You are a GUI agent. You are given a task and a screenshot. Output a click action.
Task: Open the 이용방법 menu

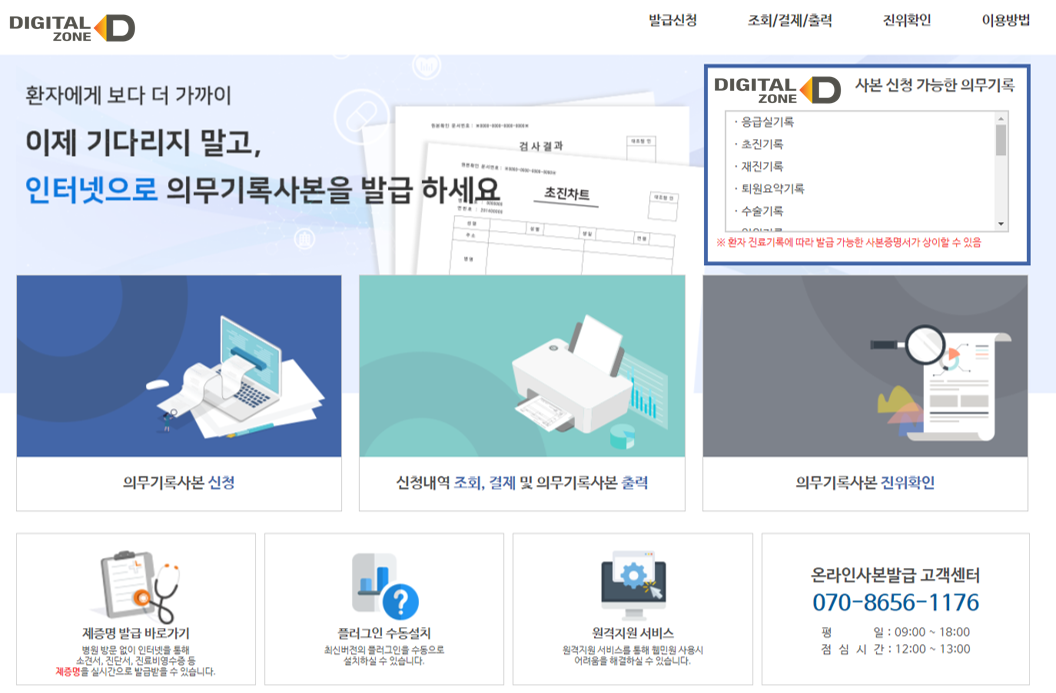click(1005, 20)
